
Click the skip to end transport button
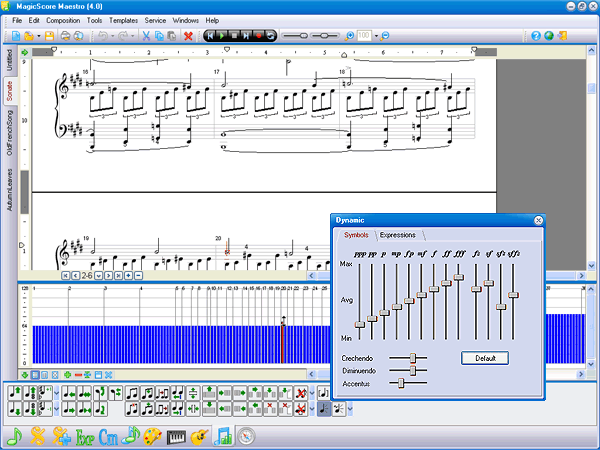point(246,36)
